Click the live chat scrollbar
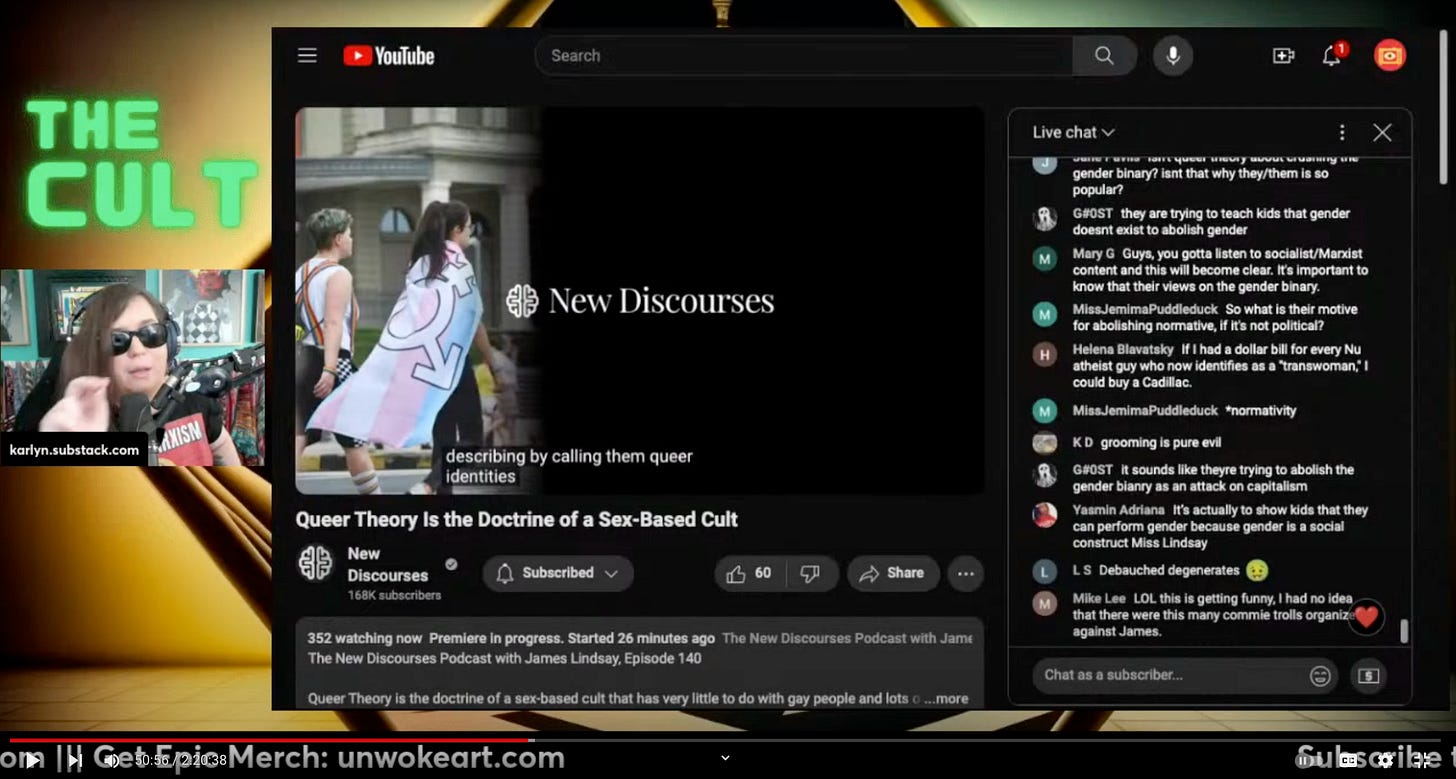 pos(1404,630)
